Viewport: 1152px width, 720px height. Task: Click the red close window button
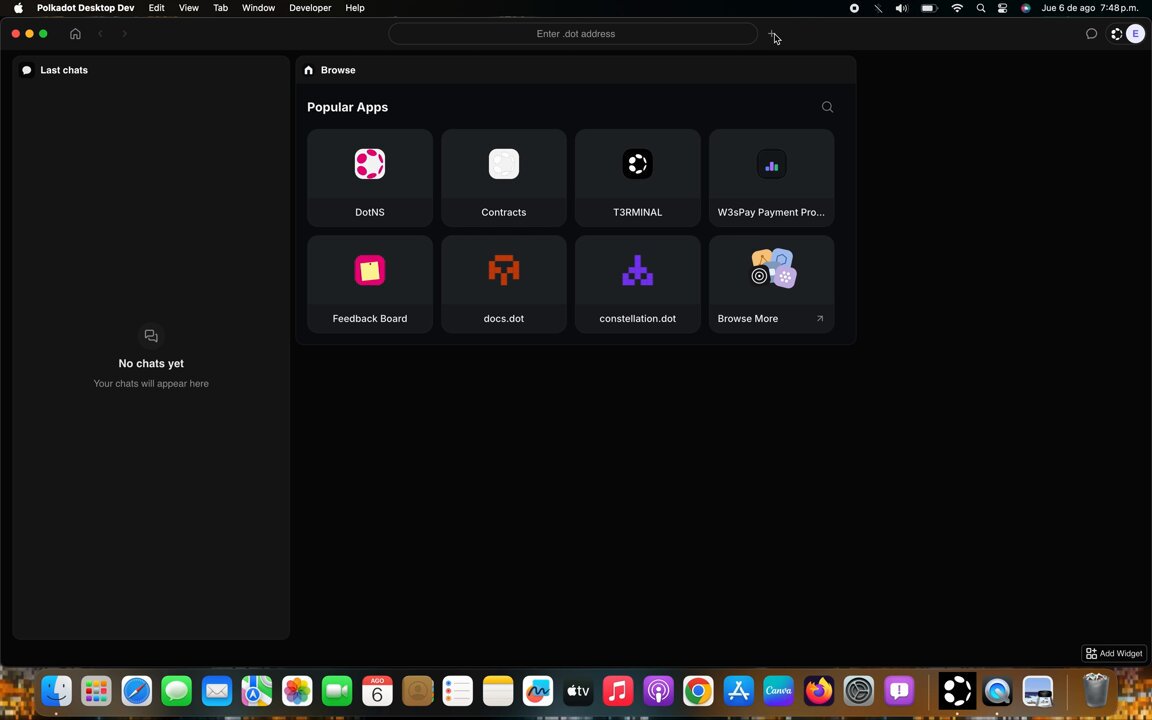(15, 34)
